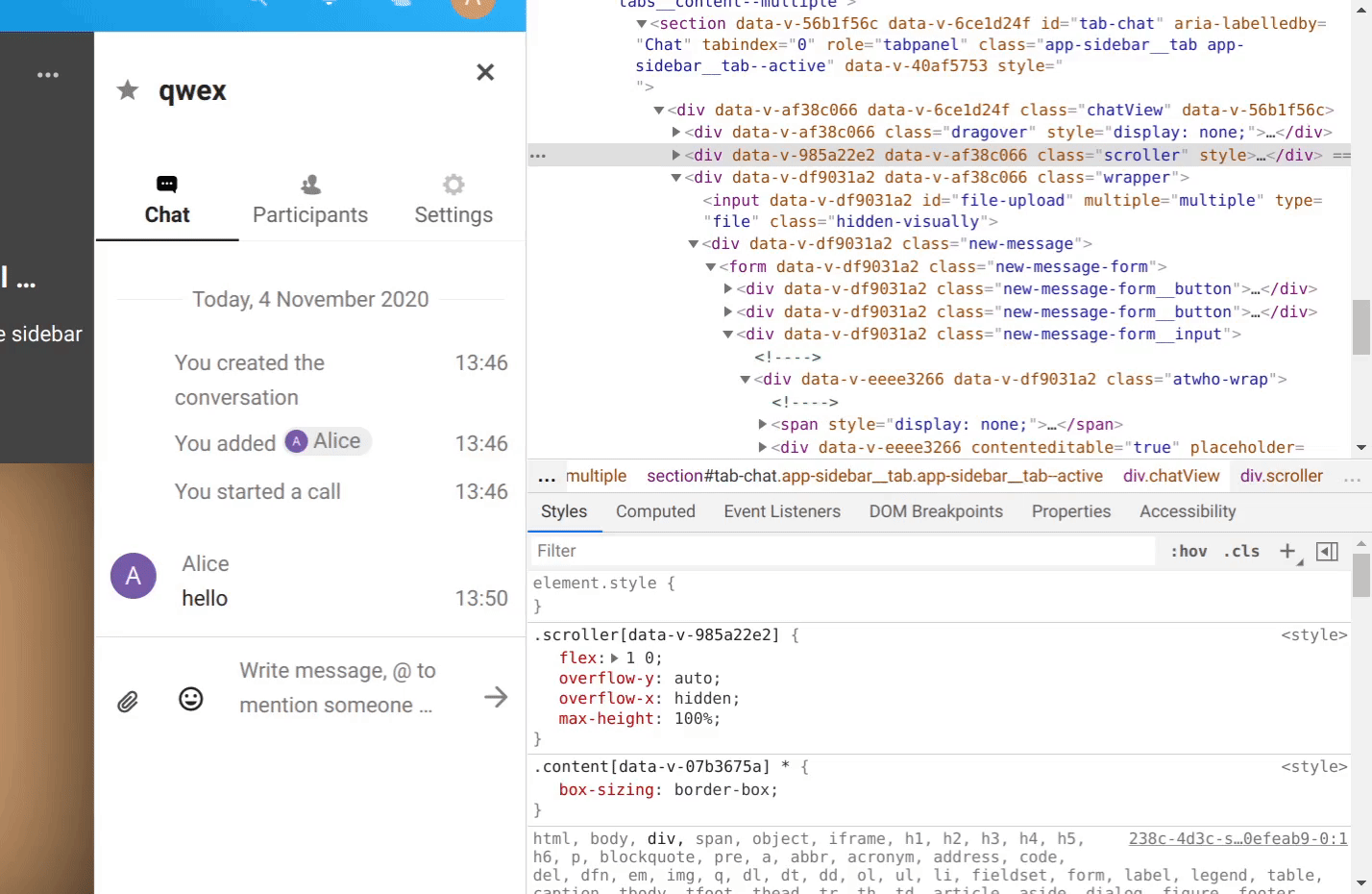
Task: Click Alice's purple avatar in chat
Action: pyautogui.click(x=134, y=576)
